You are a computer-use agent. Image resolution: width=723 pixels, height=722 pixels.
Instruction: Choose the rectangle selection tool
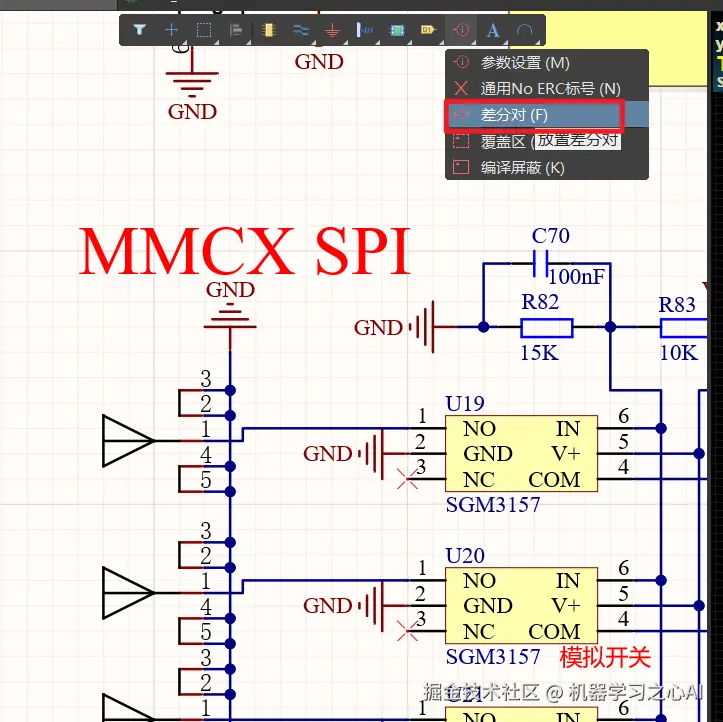(204, 30)
